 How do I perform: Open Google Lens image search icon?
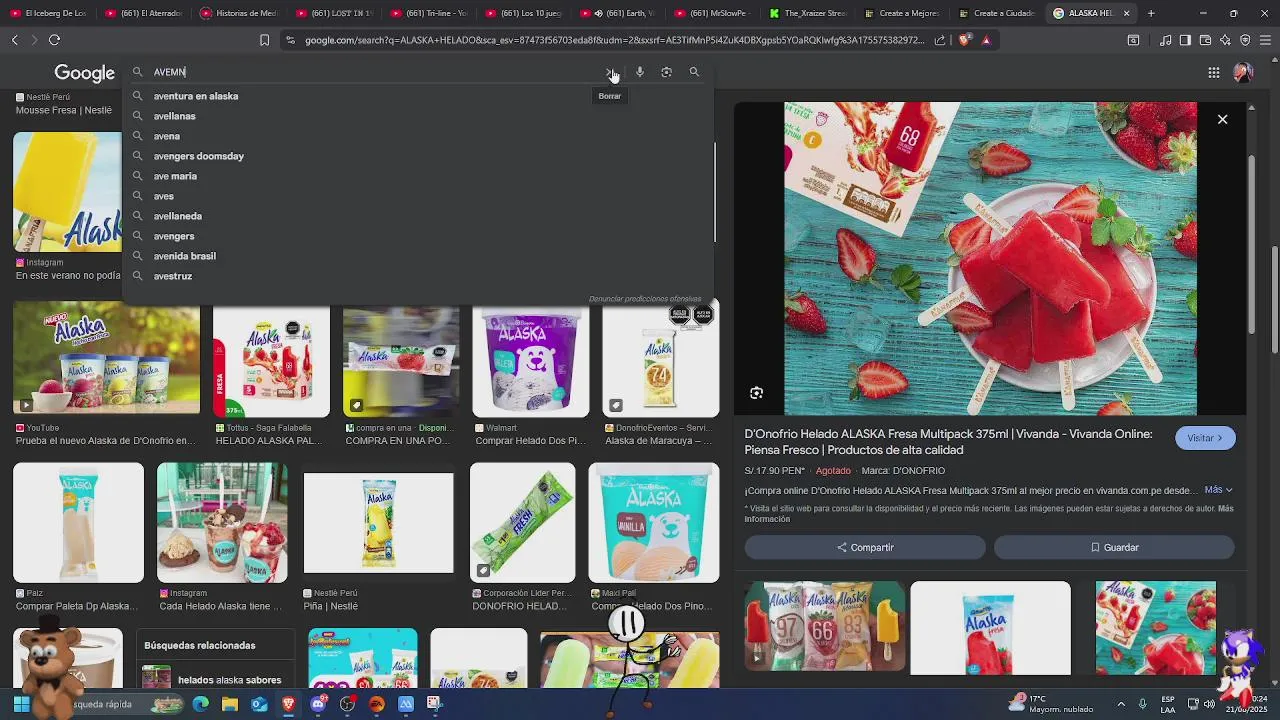[666, 72]
